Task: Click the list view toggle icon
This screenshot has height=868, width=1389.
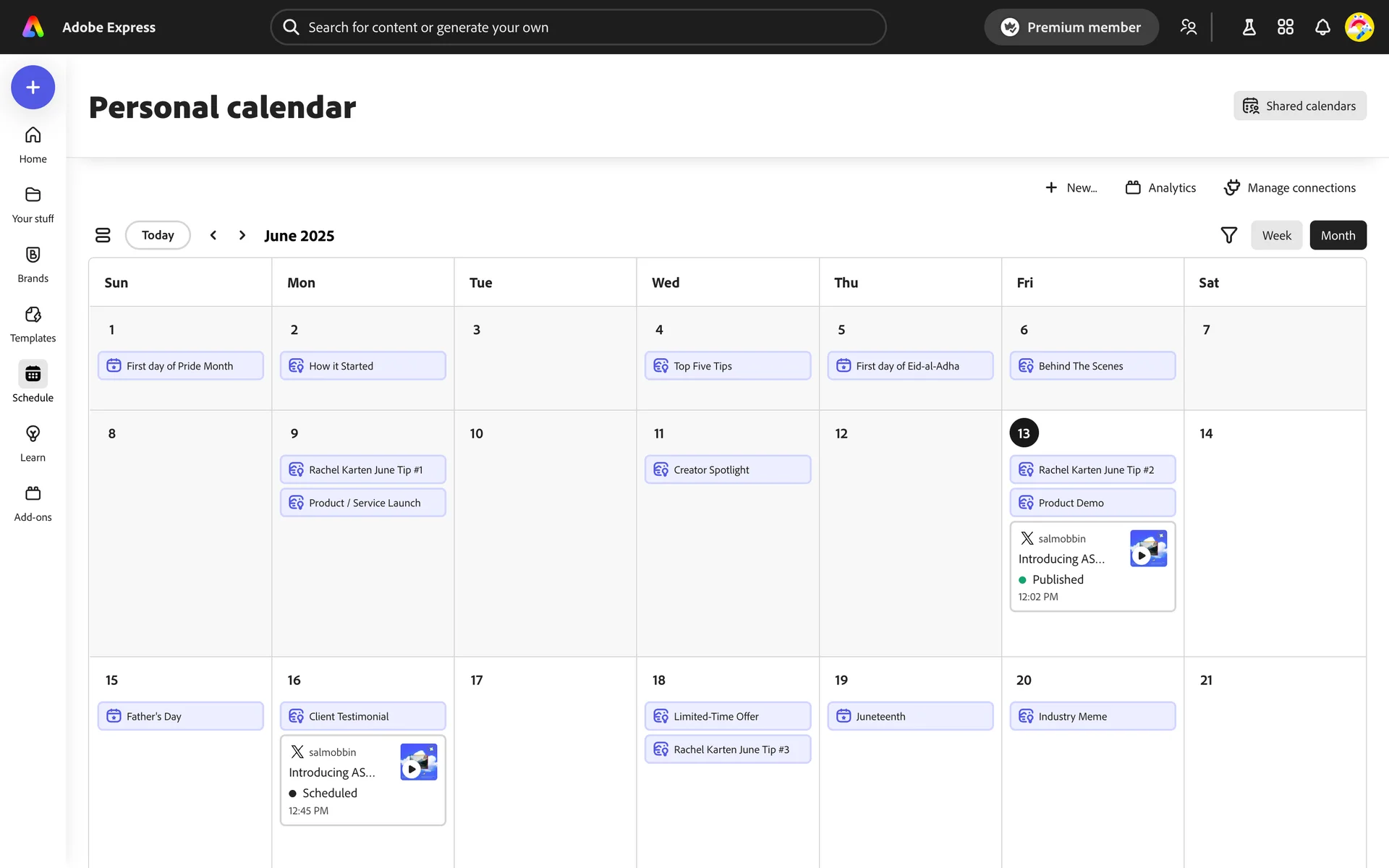Action: (103, 235)
